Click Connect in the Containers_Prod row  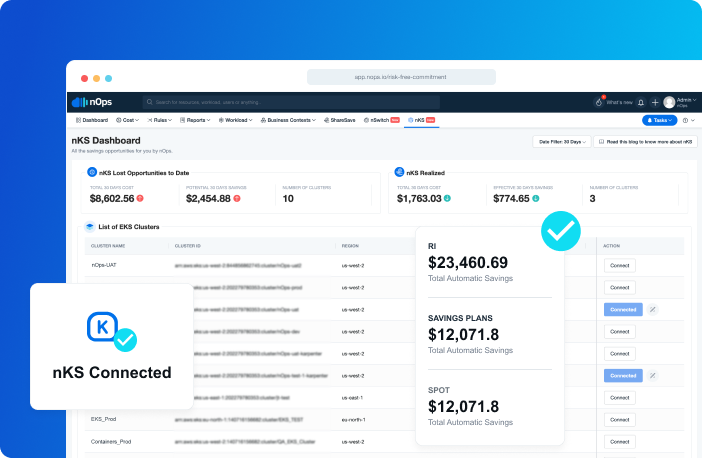(620, 441)
